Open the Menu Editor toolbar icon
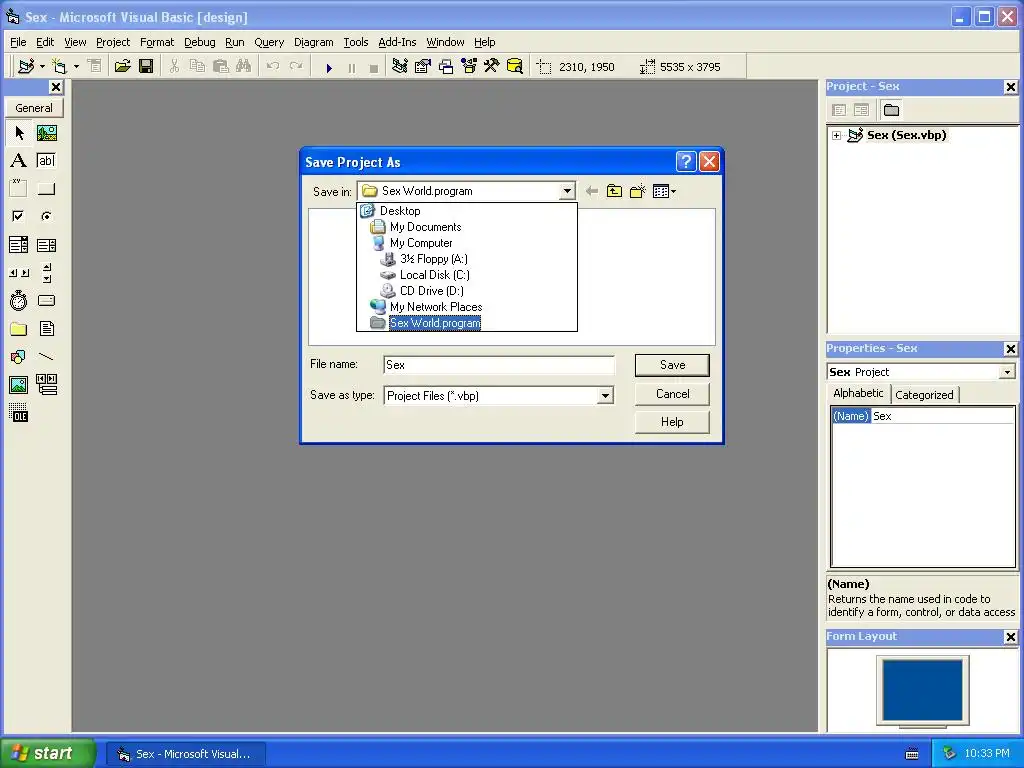Image resolution: width=1024 pixels, height=768 pixels. pos(94,66)
